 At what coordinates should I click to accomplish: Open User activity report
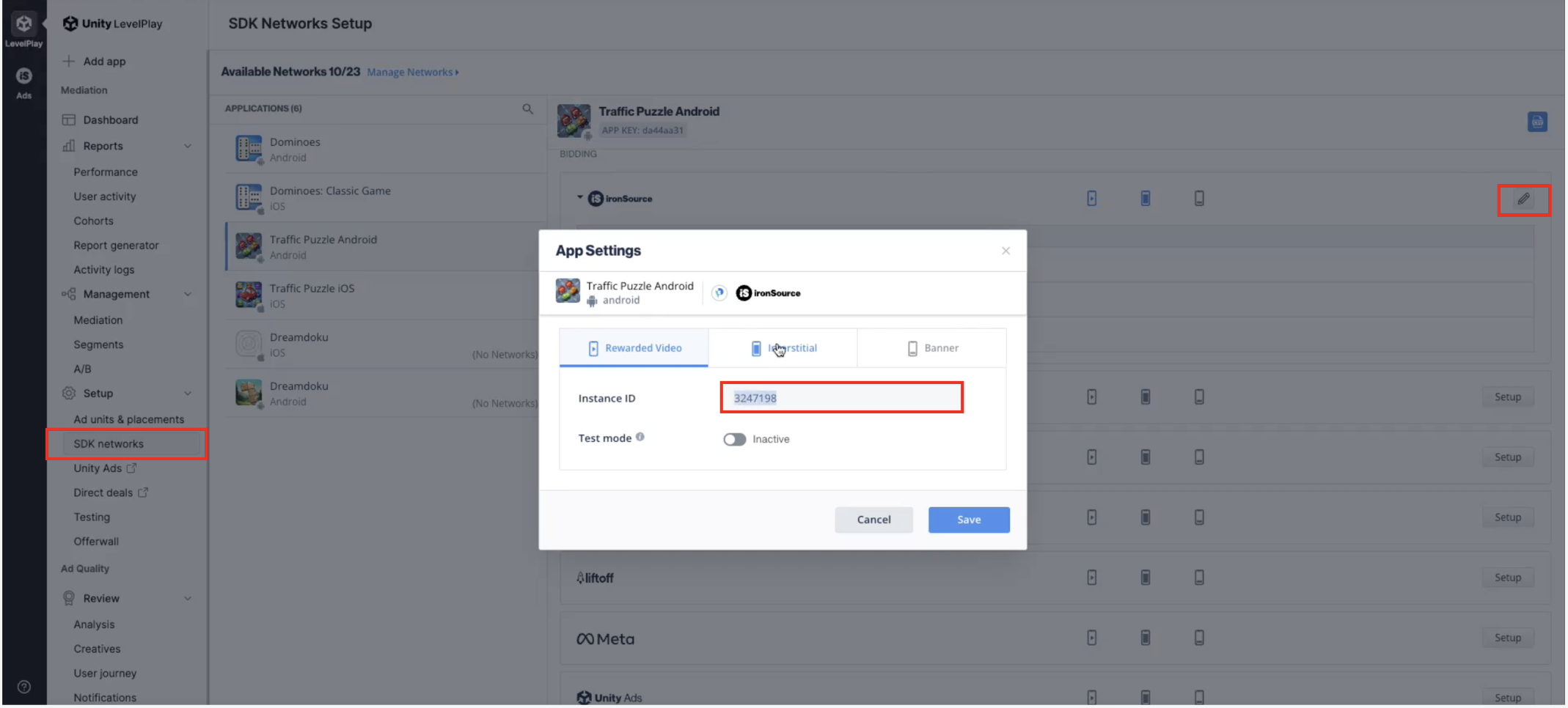(104, 196)
